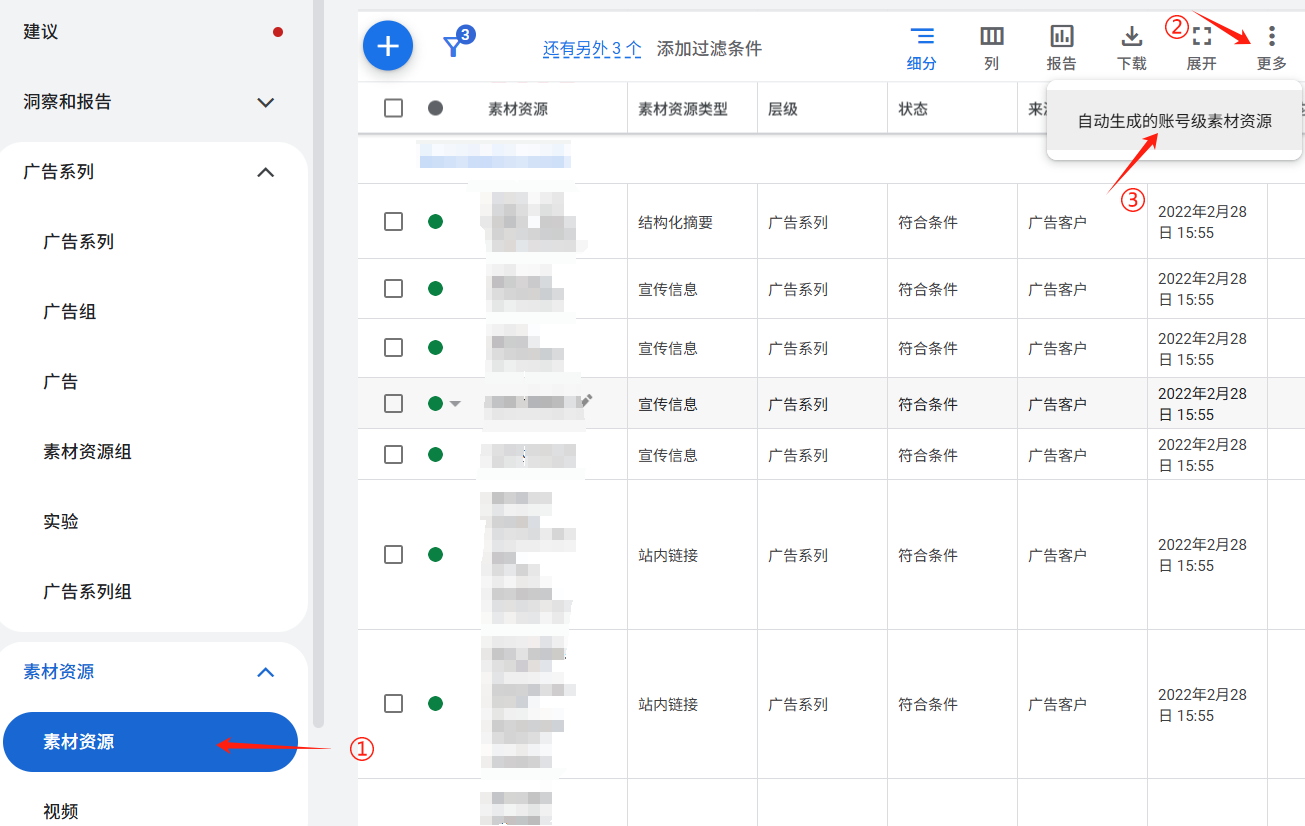Open the filter funnel icon
This screenshot has width=1305, height=826.
(454, 46)
